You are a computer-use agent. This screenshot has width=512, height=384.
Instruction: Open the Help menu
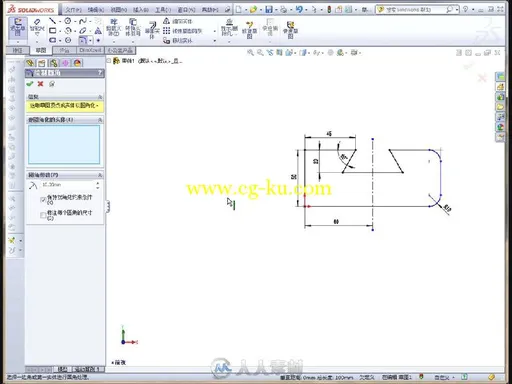[210, 9]
